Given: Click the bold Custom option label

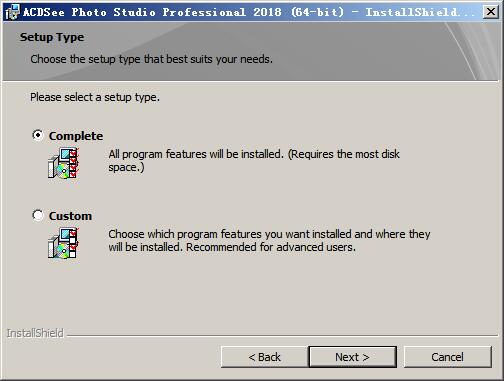Looking at the screenshot, I should (70, 216).
